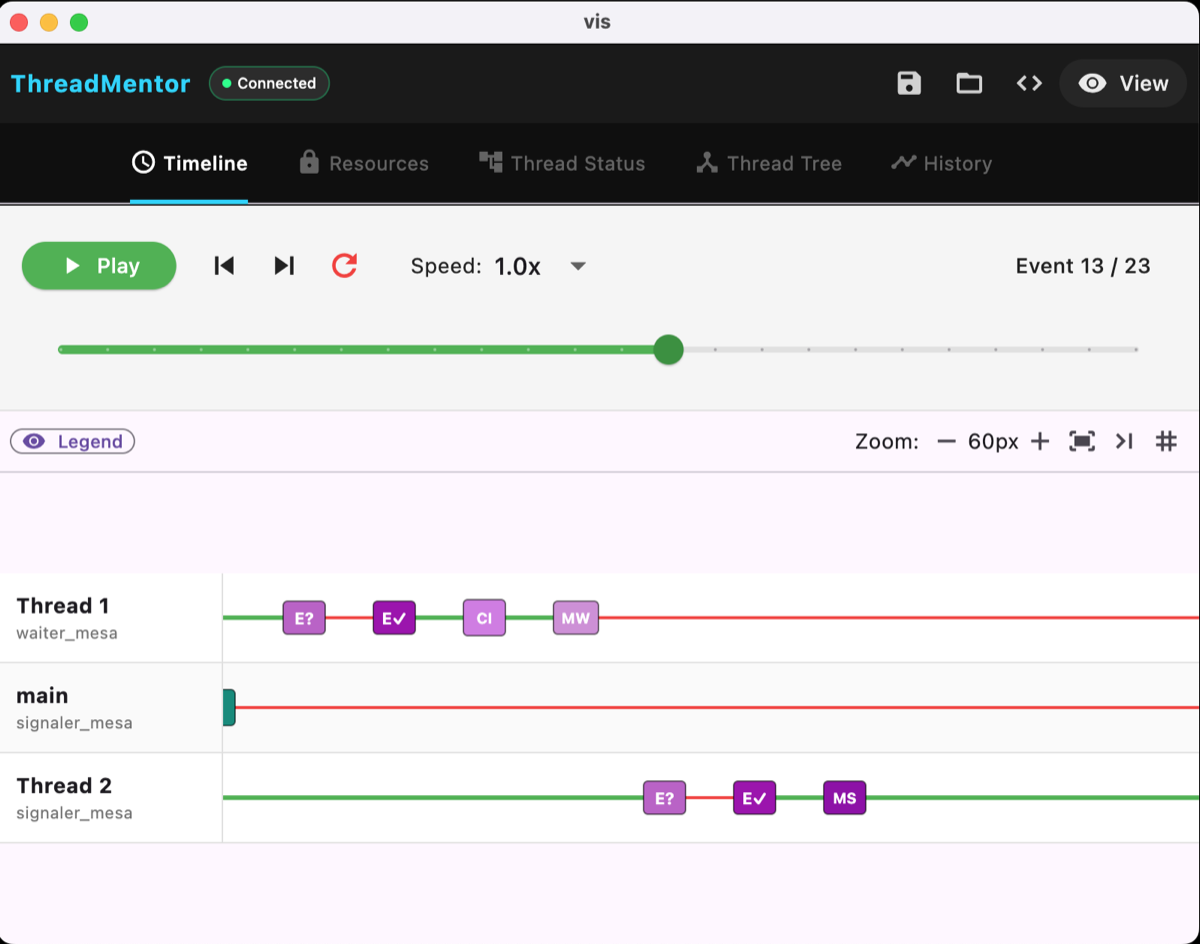Step to the previous event
Screen dimensions: 1200x944
point(224,266)
